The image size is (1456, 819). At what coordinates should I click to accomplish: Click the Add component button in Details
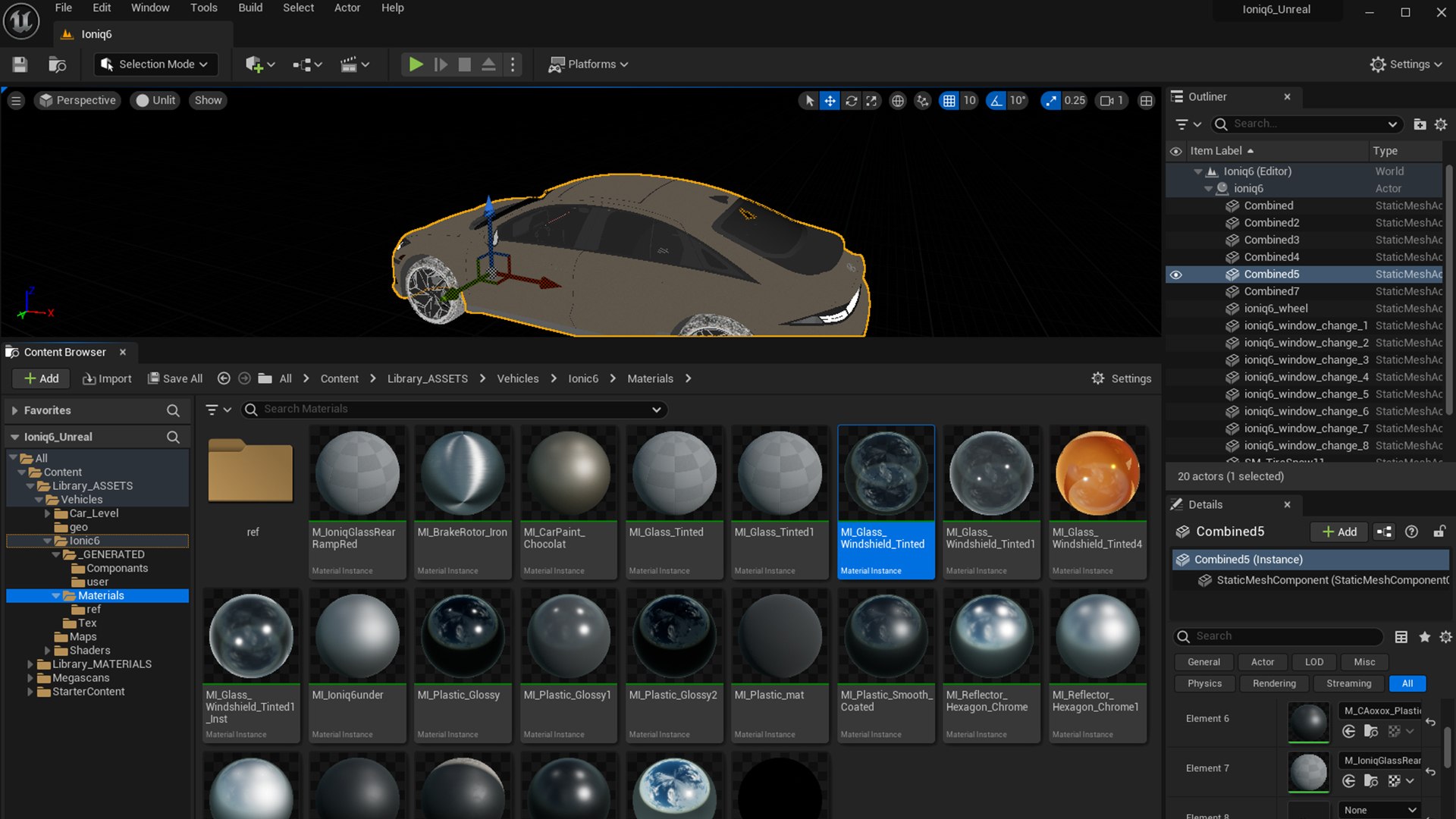click(x=1340, y=532)
